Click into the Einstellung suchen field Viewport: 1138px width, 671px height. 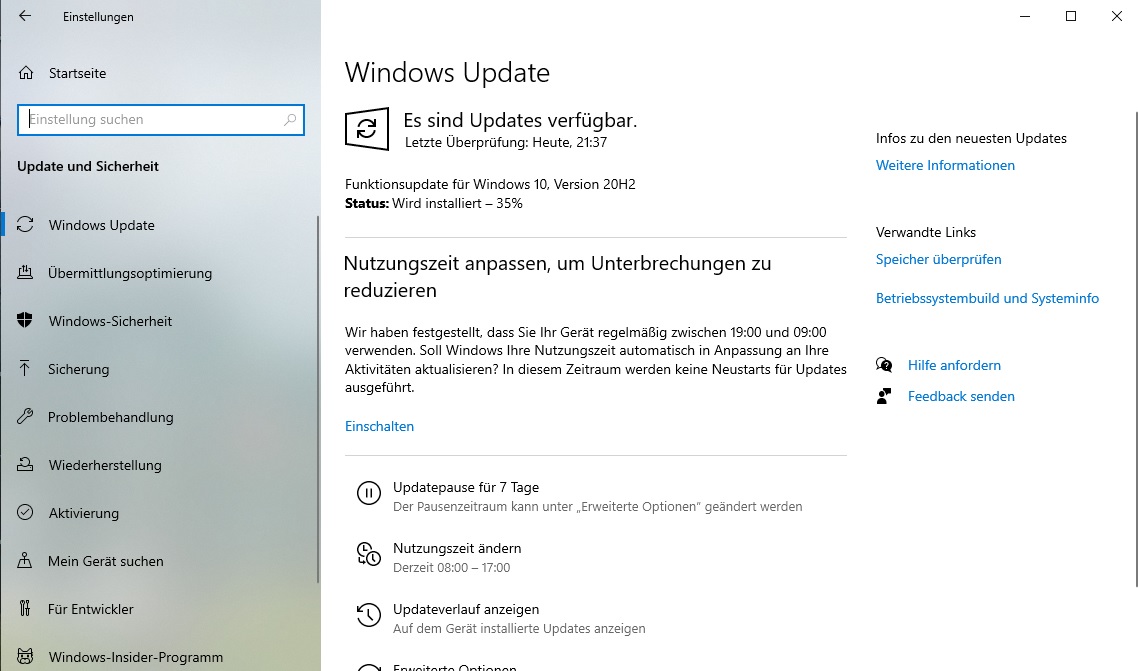(x=160, y=120)
